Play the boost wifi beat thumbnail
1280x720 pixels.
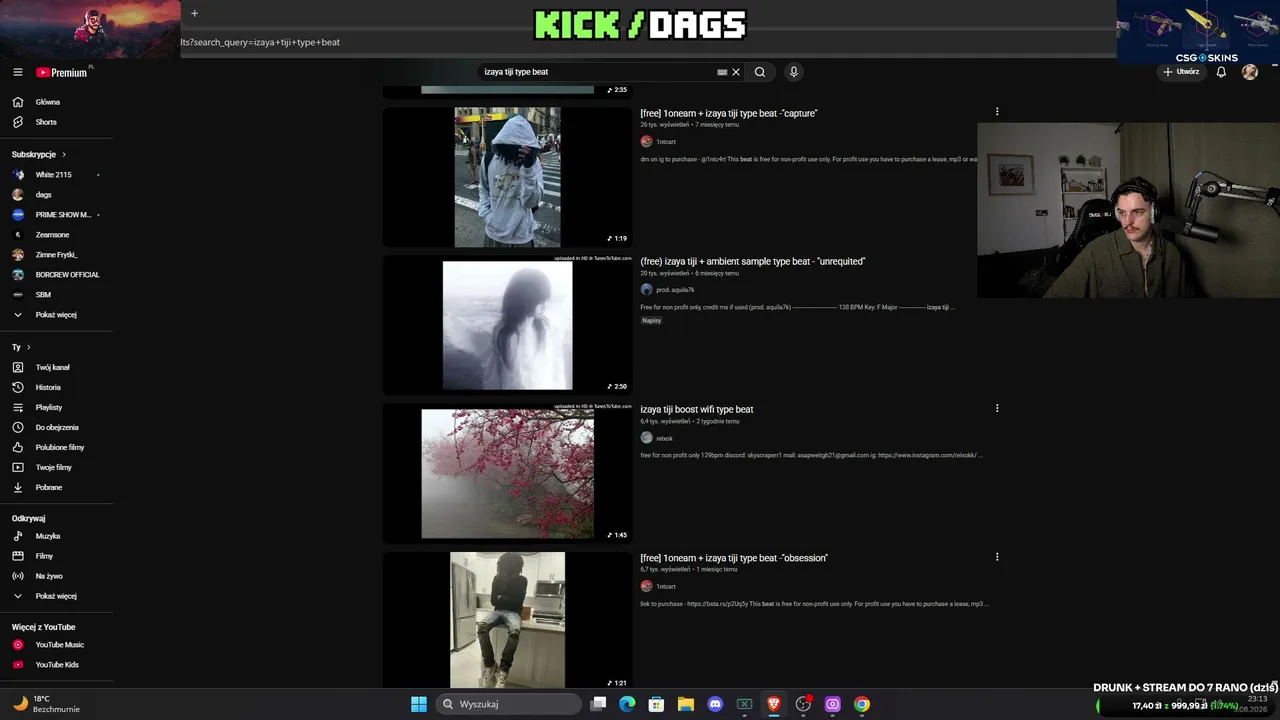[x=507, y=473]
